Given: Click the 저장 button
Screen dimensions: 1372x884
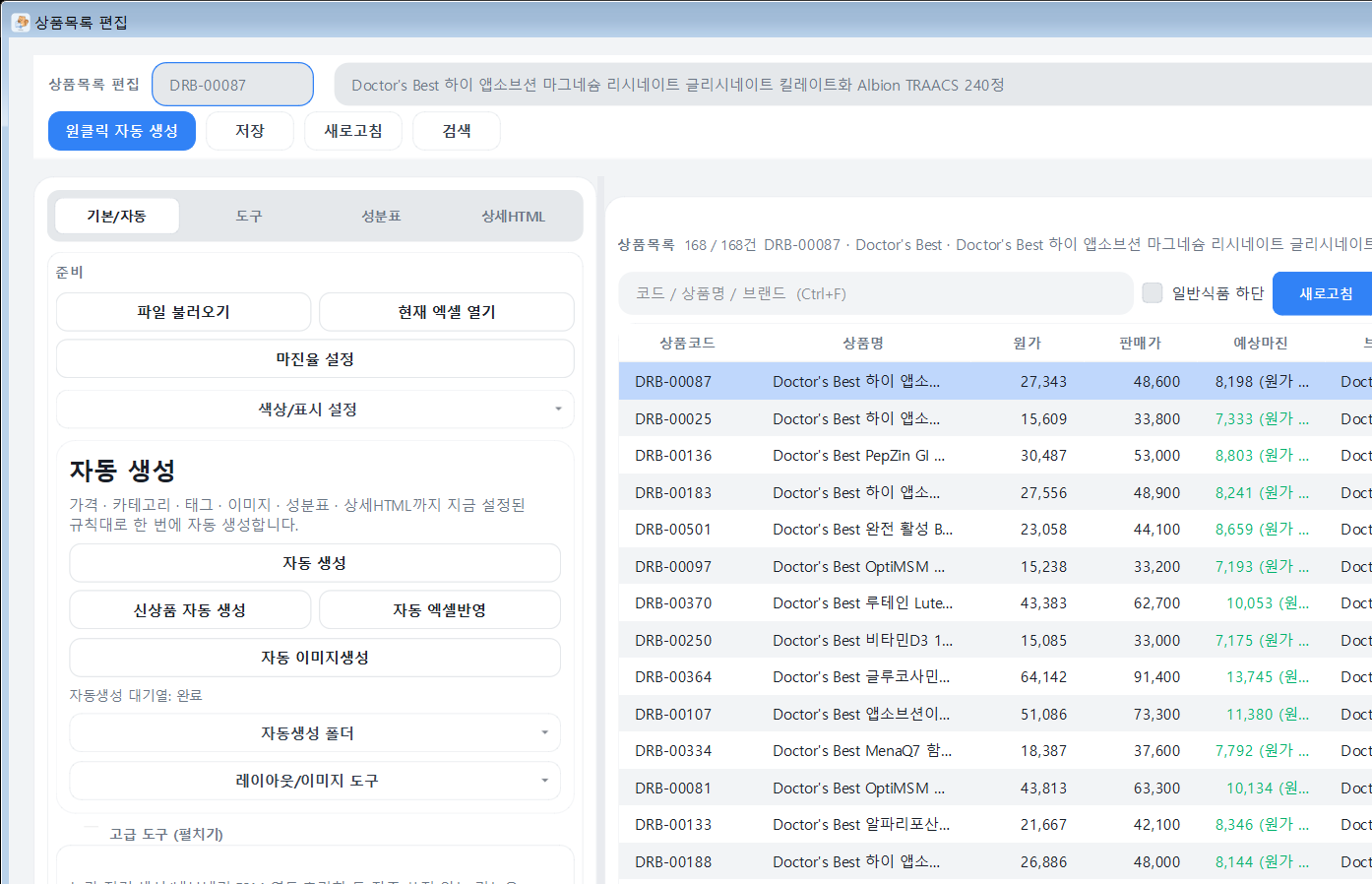Looking at the screenshot, I should (250, 131).
